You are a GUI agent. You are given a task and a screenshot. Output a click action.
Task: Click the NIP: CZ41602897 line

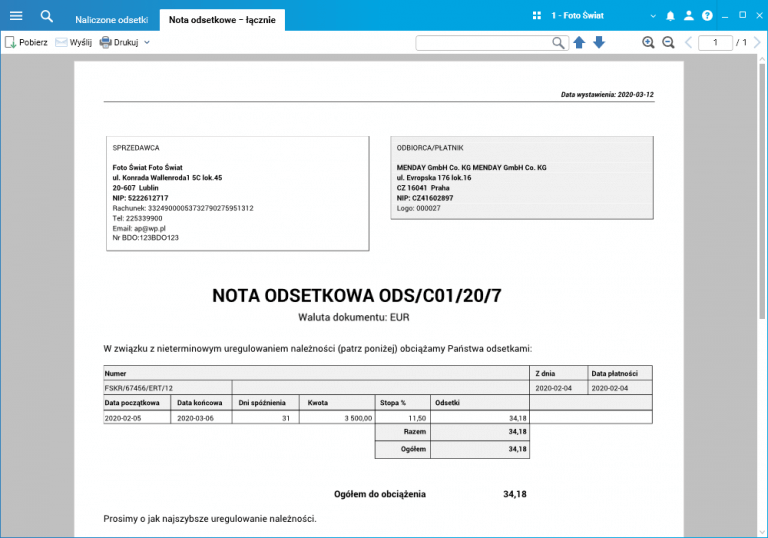425,198
